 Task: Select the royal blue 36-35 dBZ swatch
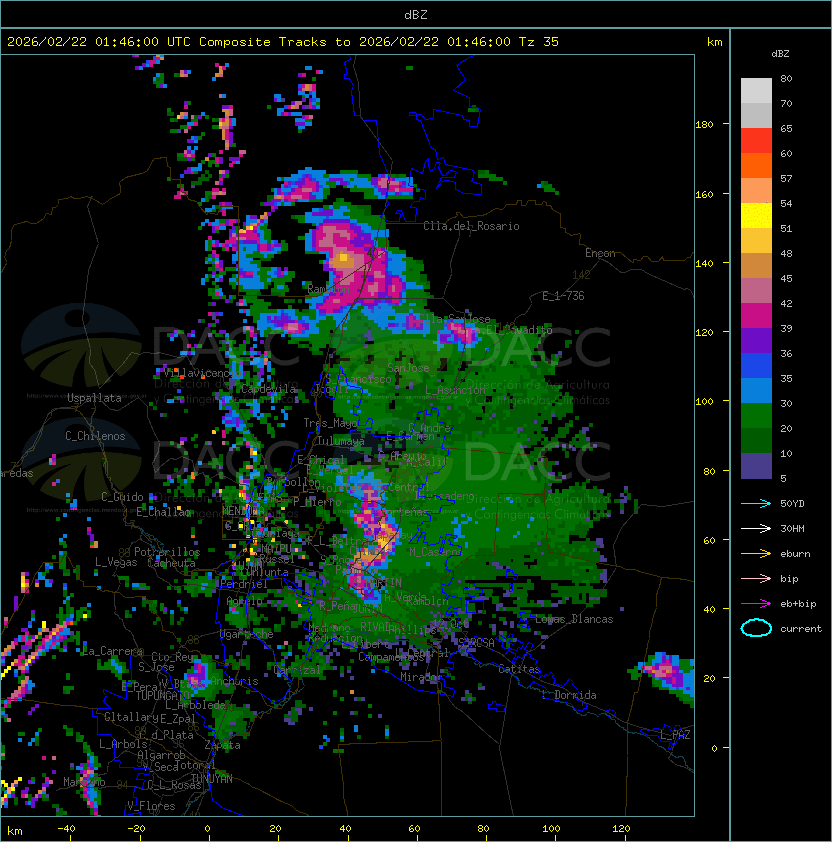coord(756,365)
